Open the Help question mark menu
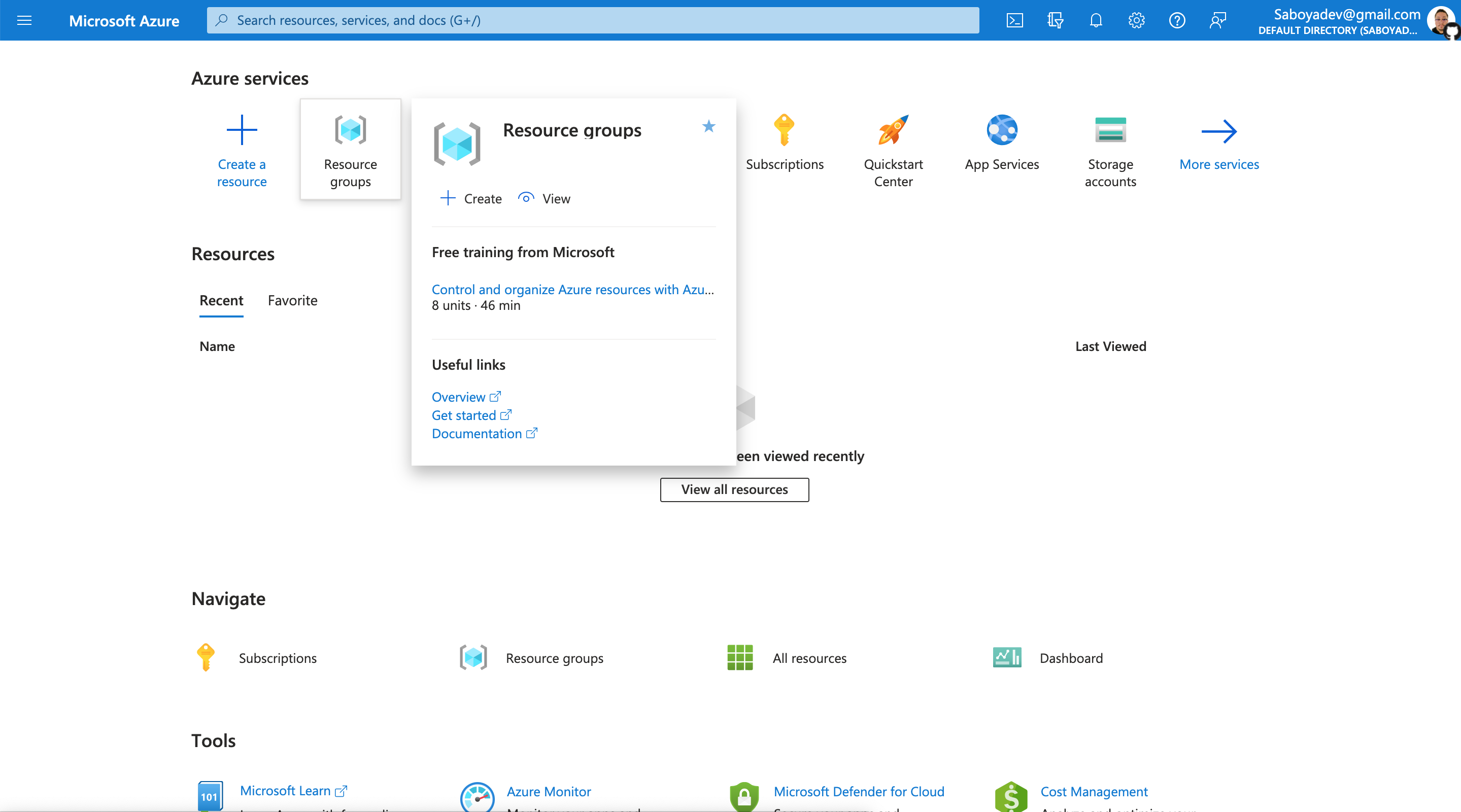Image resolution: width=1461 pixels, height=812 pixels. [1177, 20]
